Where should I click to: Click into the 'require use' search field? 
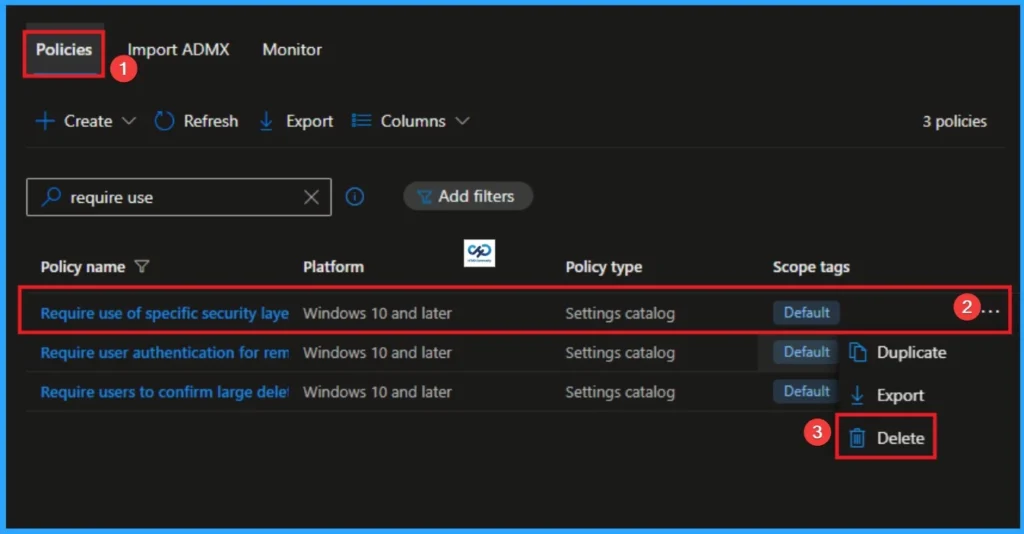click(178, 197)
